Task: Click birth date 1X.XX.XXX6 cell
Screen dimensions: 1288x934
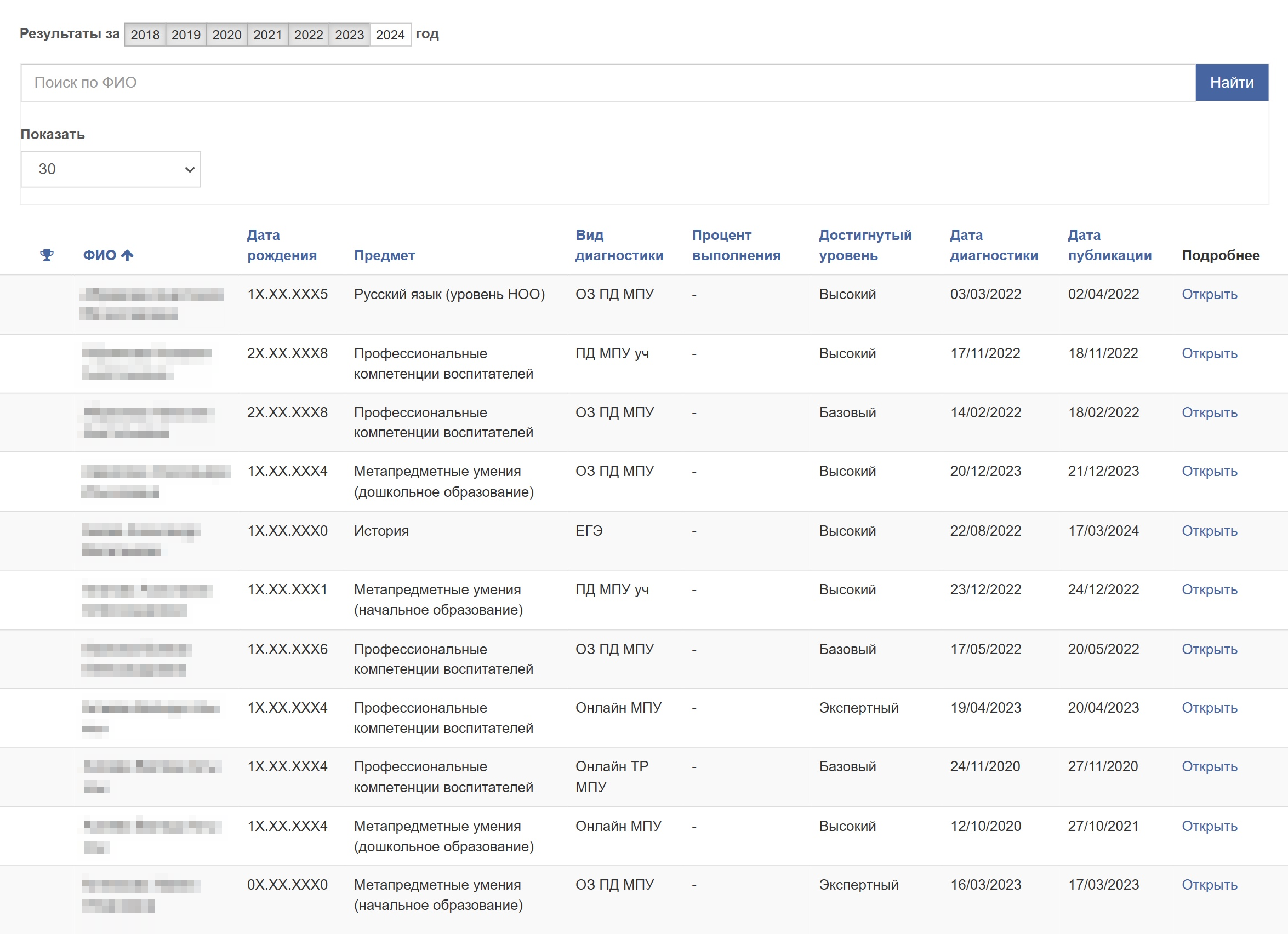Action: click(x=287, y=649)
